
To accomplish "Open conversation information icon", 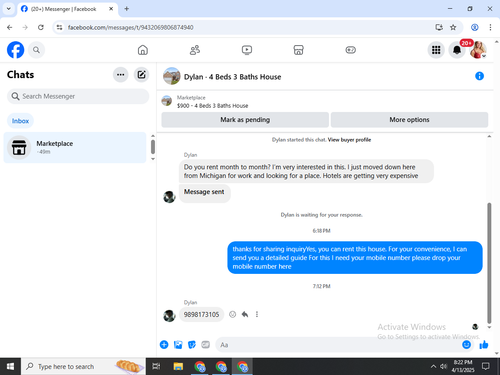I will pos(479,76).
